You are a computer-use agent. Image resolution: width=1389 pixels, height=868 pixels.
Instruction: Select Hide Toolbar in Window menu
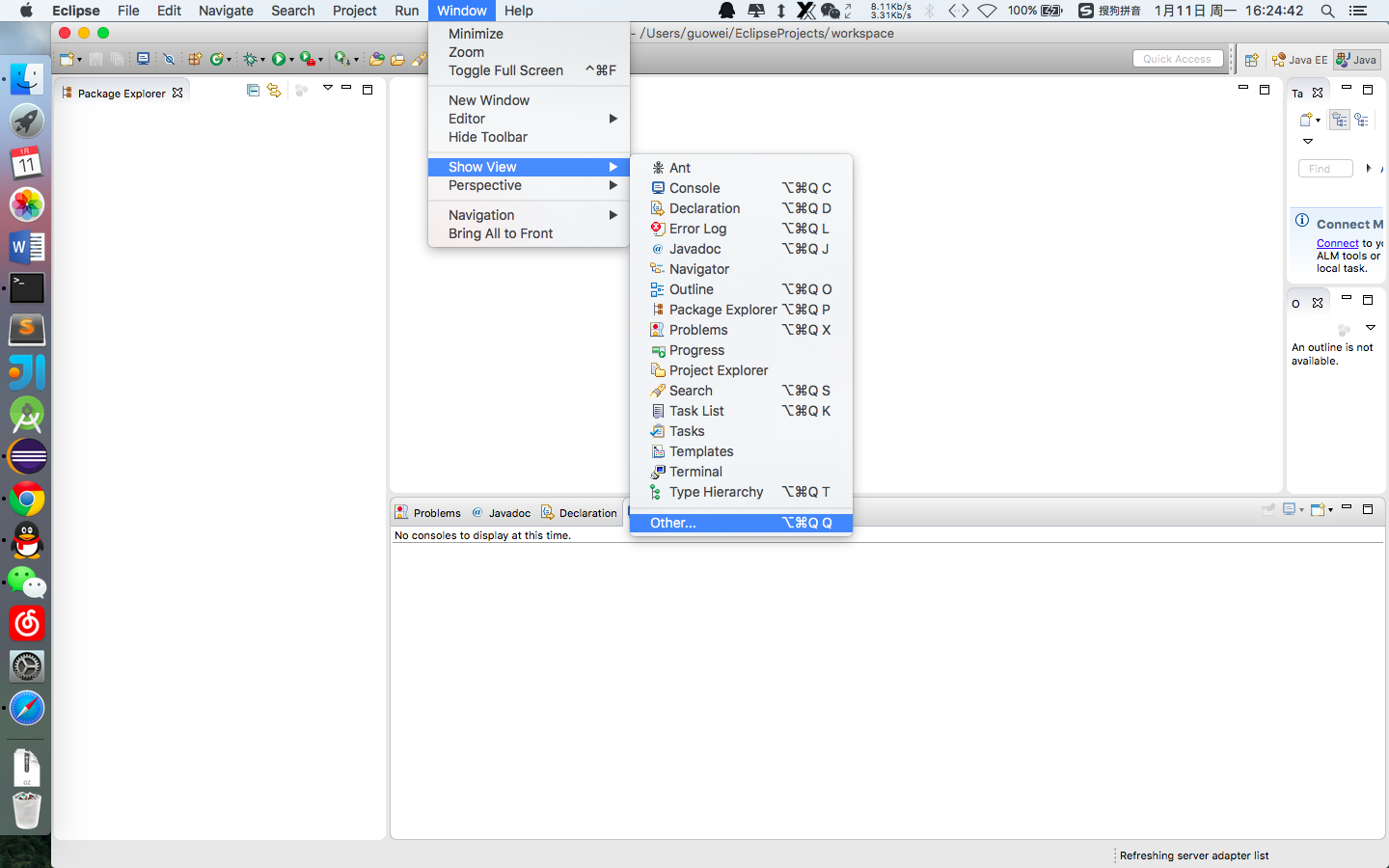(x=529, y=137)
